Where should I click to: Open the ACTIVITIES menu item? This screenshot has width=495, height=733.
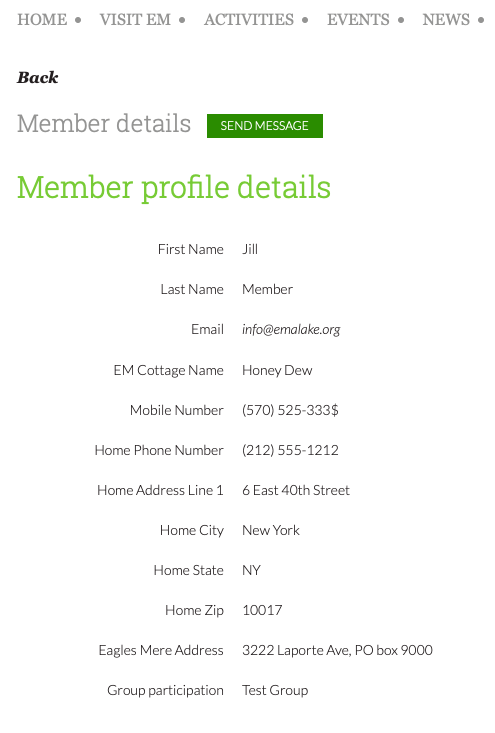[x=249, y=20]
